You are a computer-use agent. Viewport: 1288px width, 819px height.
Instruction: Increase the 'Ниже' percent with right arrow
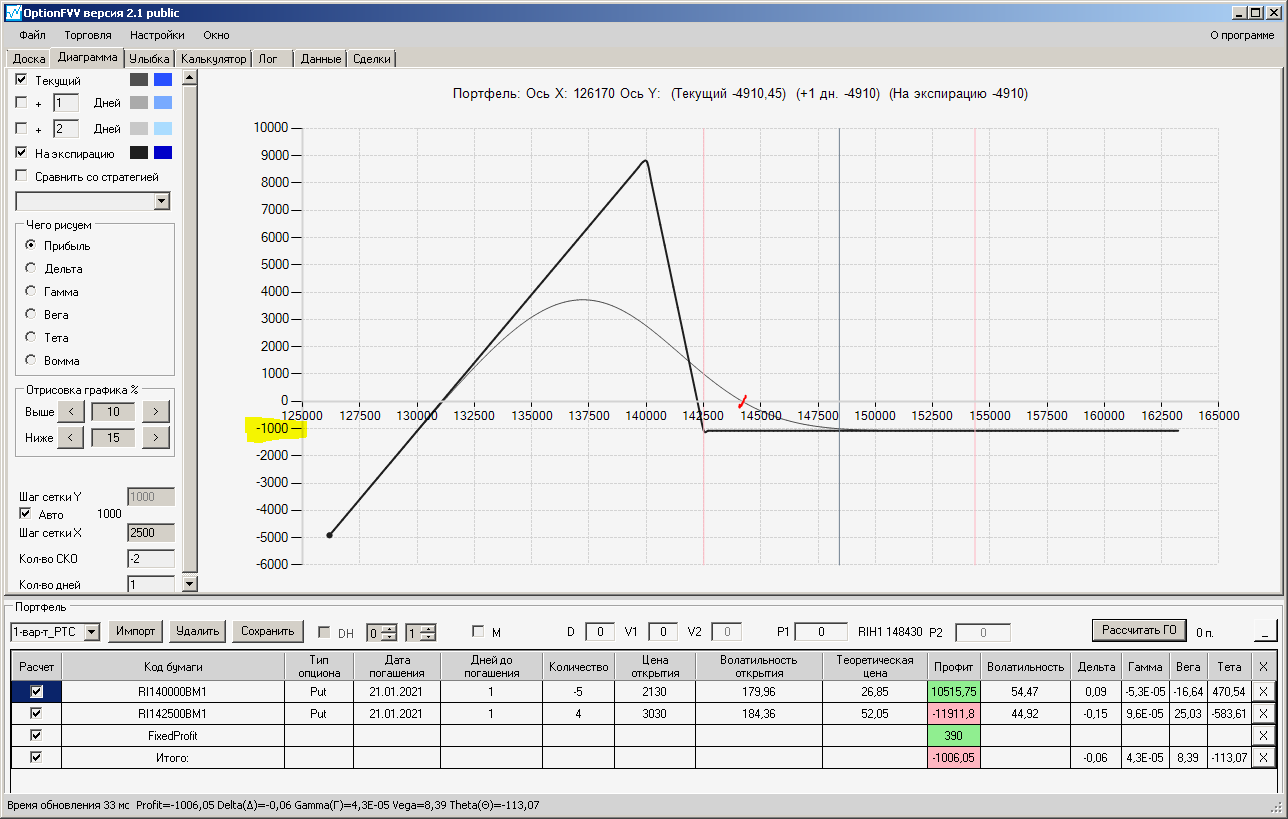pyautogui.click(x=155, y=437)
